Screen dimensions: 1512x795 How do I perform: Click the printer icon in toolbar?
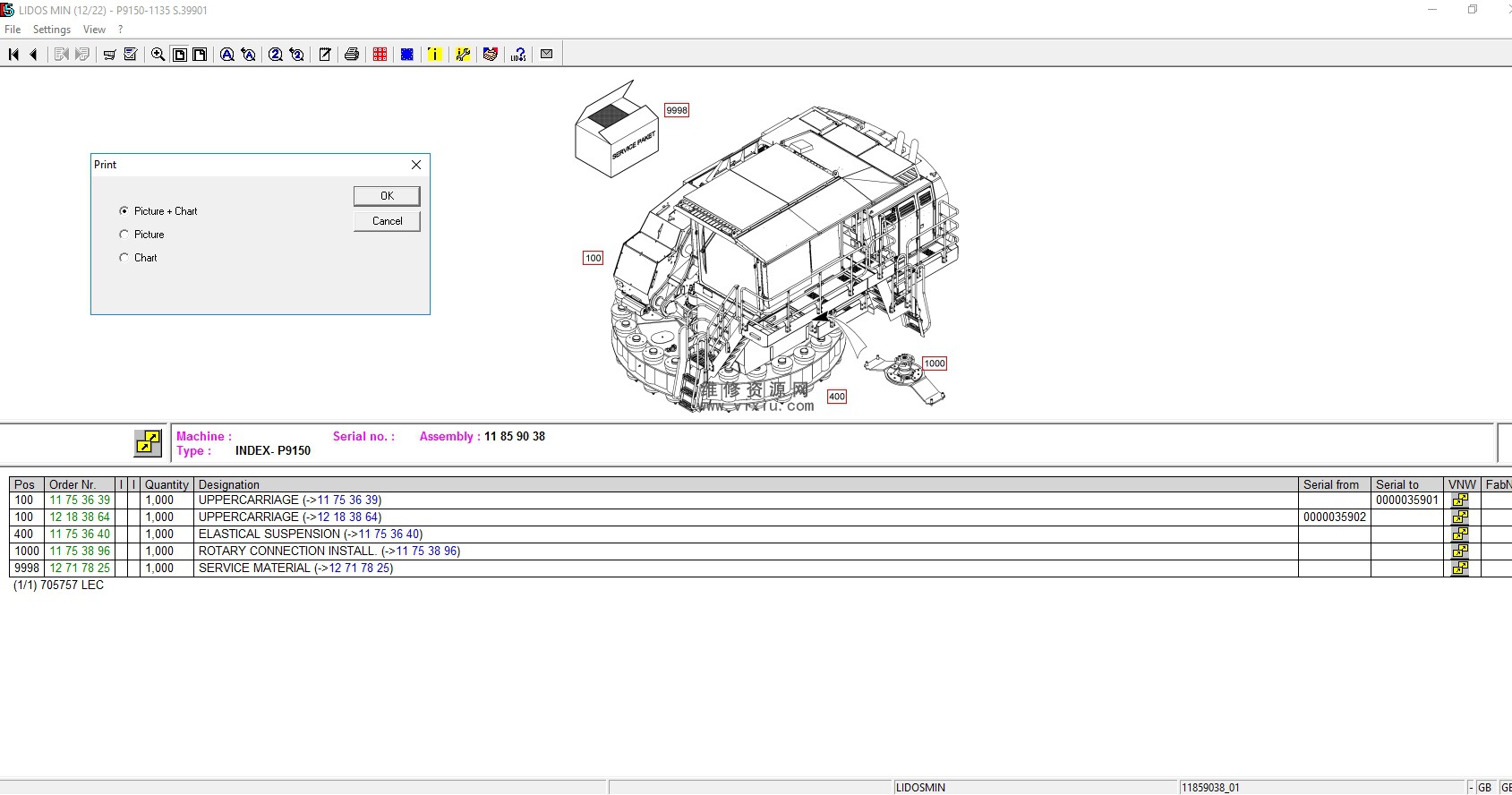click(352, 55)
